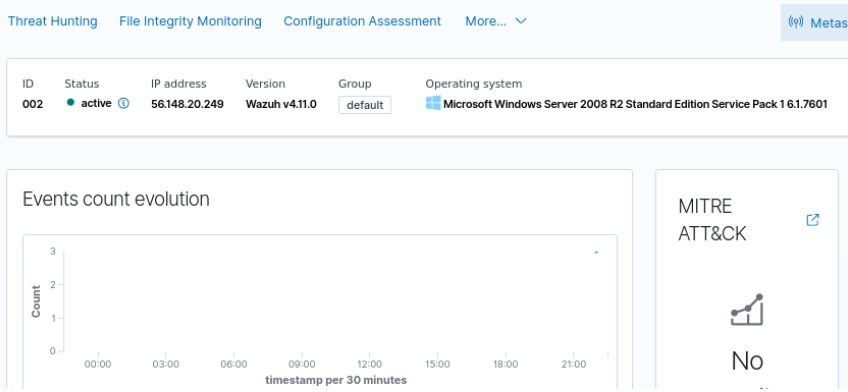The image size is (848, 392).
Task: Open File Integrity Monitoring tab
Action: (190, 21)
